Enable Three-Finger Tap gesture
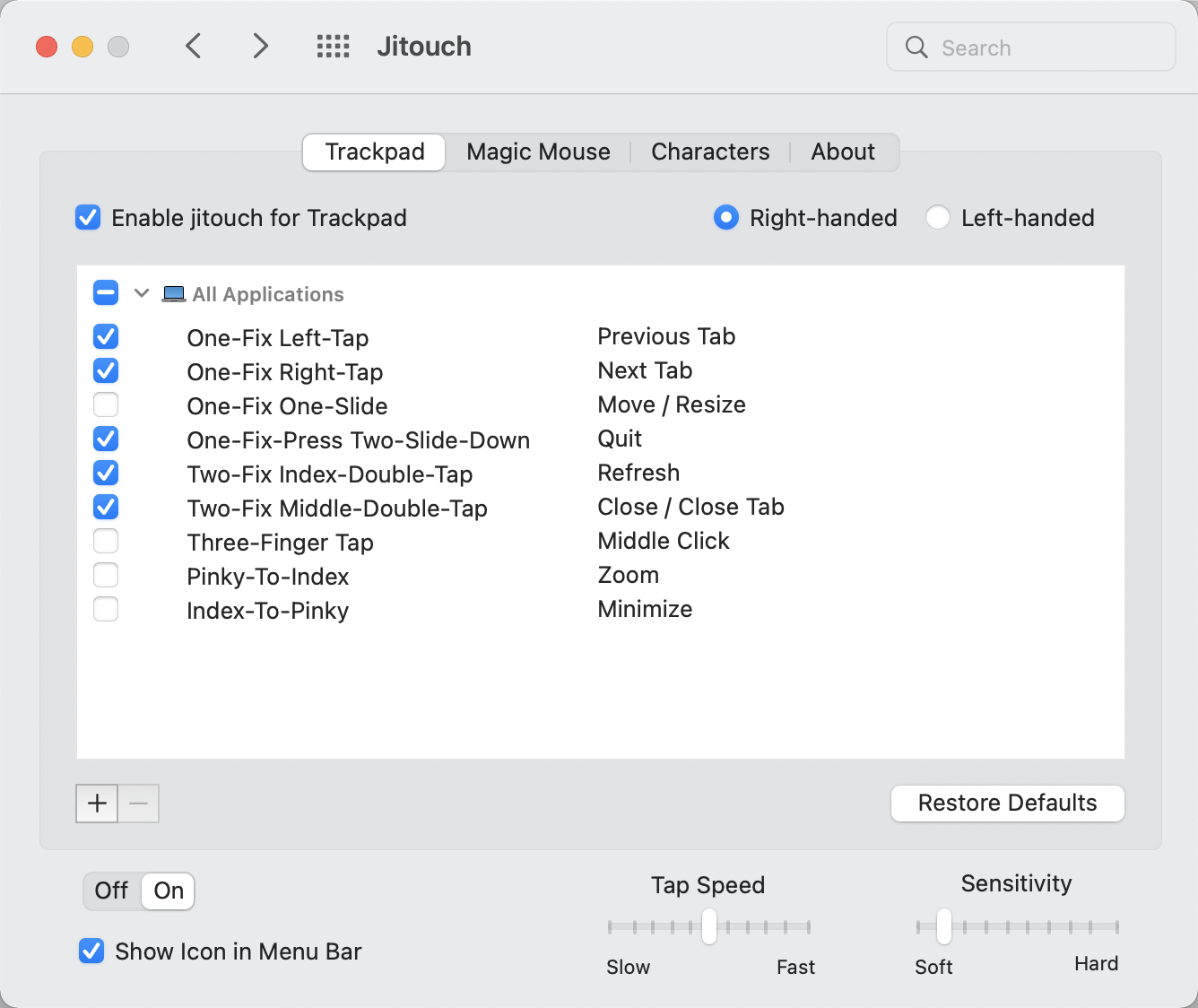Screen dimensions: 1198x1008 106,541
